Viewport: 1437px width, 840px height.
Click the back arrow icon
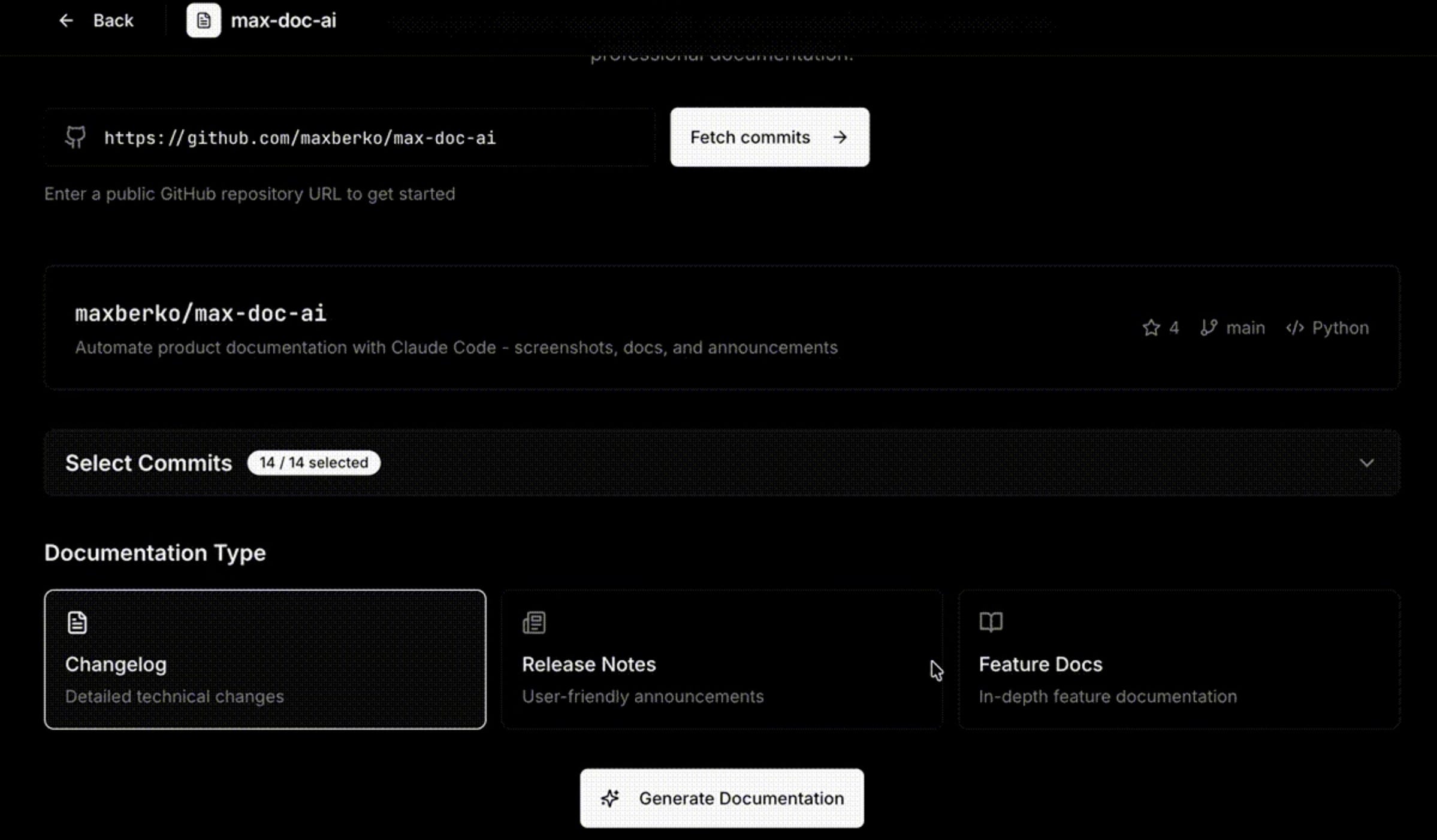(66, 20)
